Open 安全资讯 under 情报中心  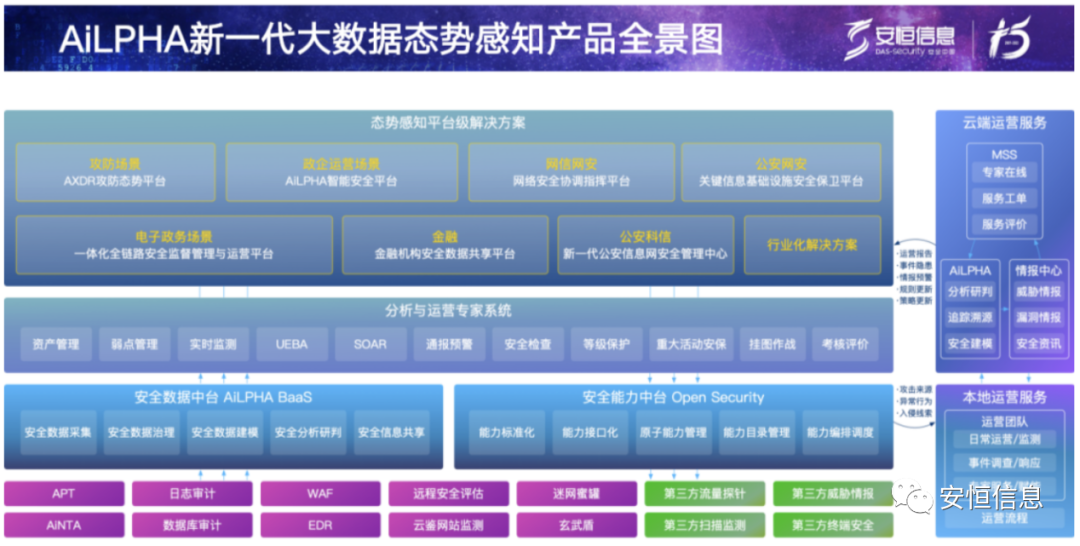pyautogui.click(x=1039, y=343)
